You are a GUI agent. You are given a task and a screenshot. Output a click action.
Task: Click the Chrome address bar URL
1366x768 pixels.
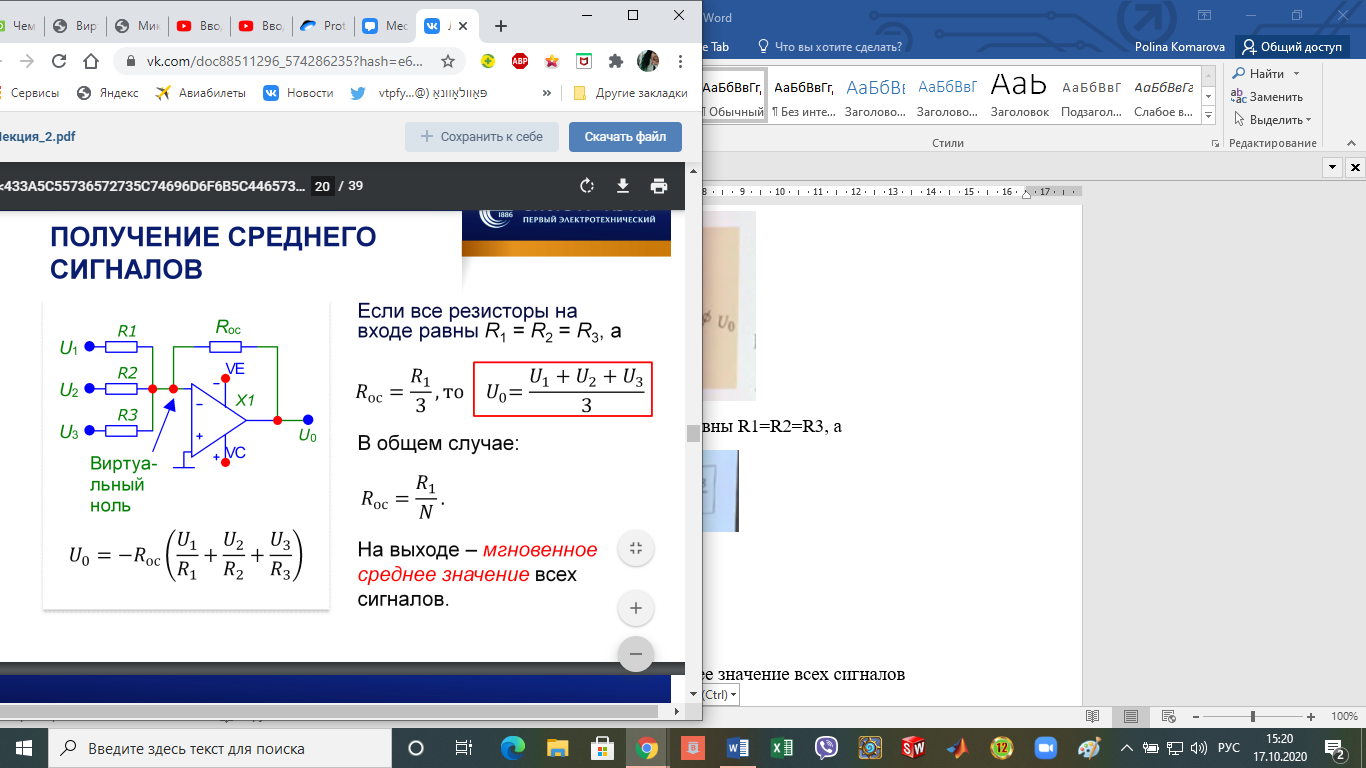(287, 61)
